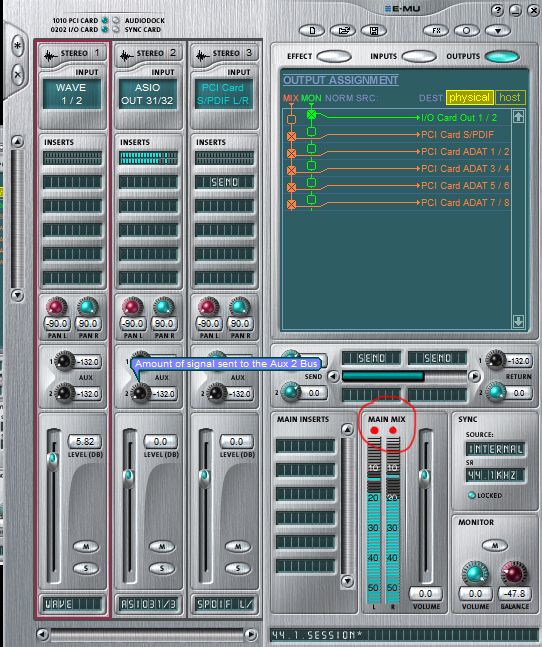Toggle MON checkbox for PCI Card S/PDIF
This screenshot has height=647, width=542.
click(311, 132)
